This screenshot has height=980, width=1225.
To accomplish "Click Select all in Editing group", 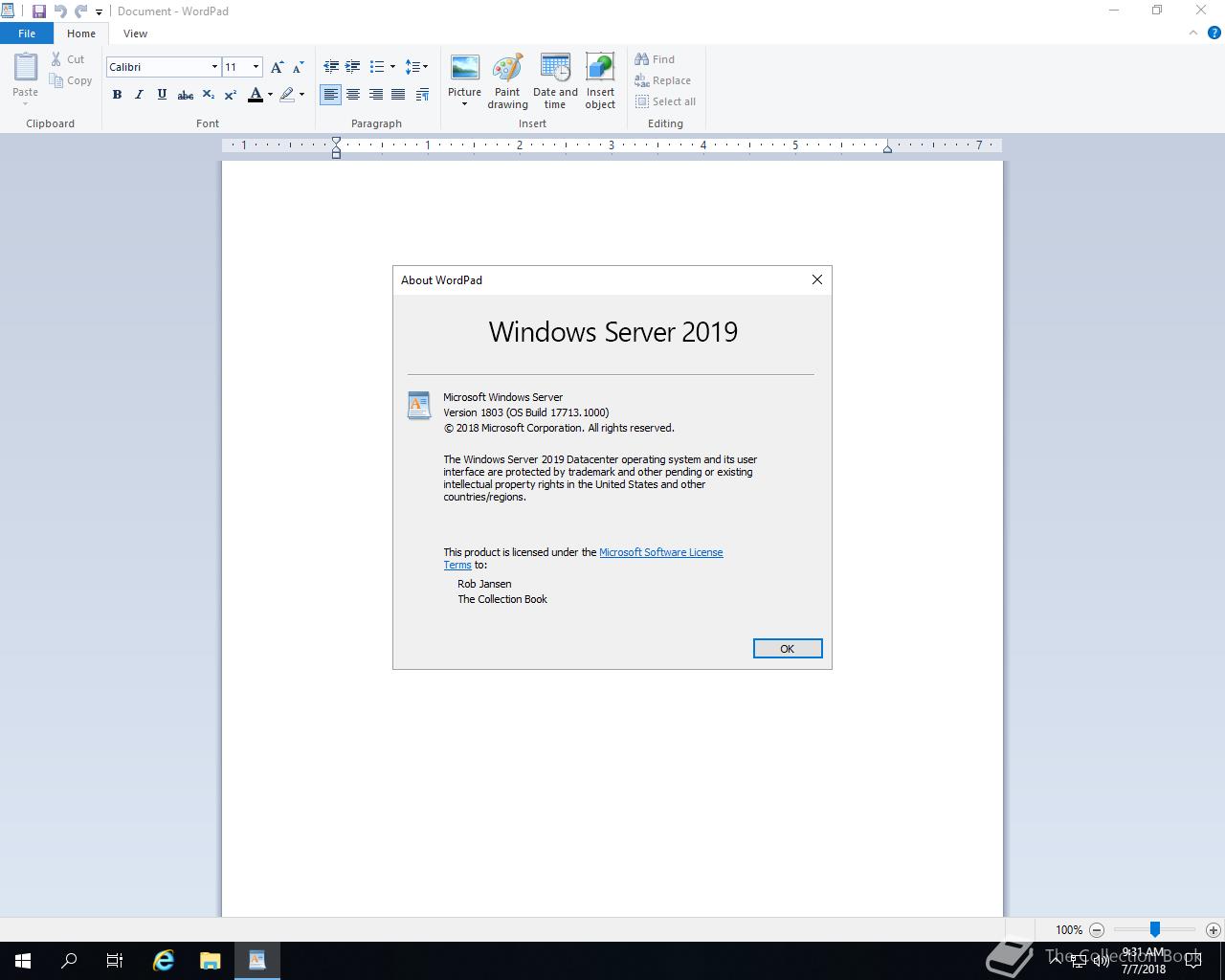I will coord(665,101).
